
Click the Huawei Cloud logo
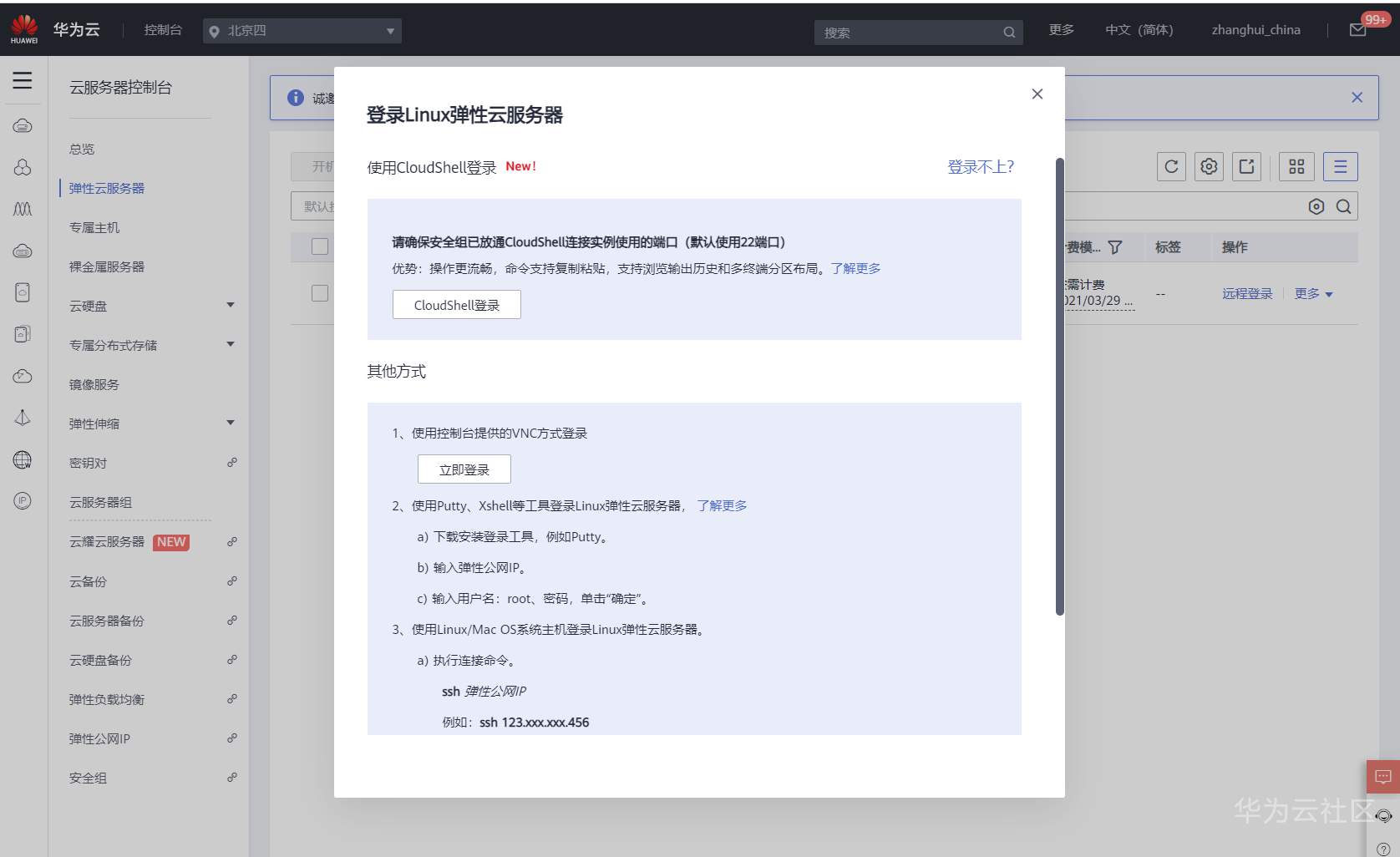[24, 29]
